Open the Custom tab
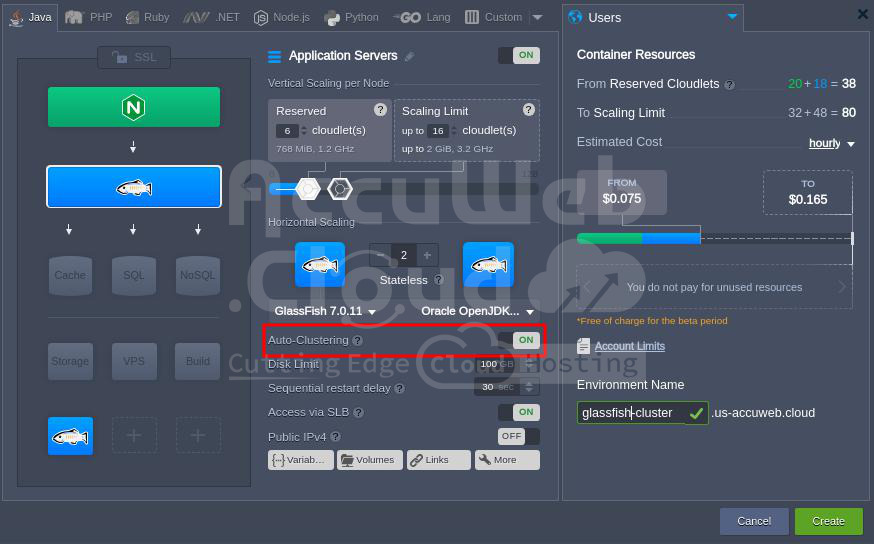Viewport: 874px width, 544px height. point(494,17)
